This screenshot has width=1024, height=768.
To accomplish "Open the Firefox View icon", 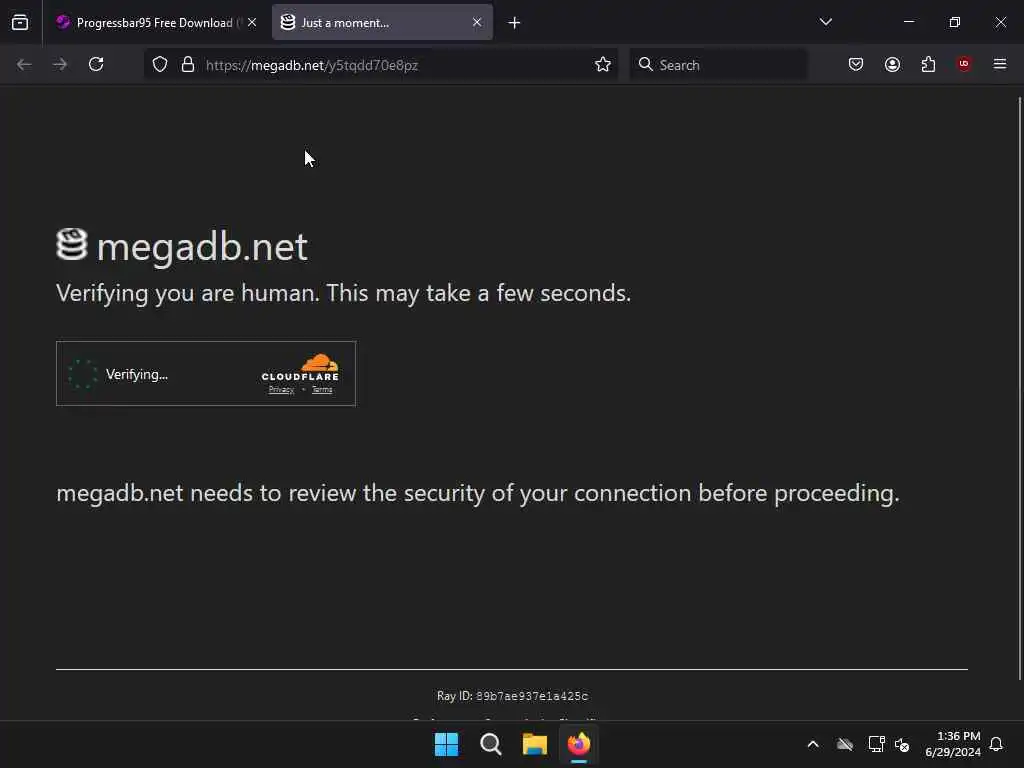I will click(x=20, y=22).
